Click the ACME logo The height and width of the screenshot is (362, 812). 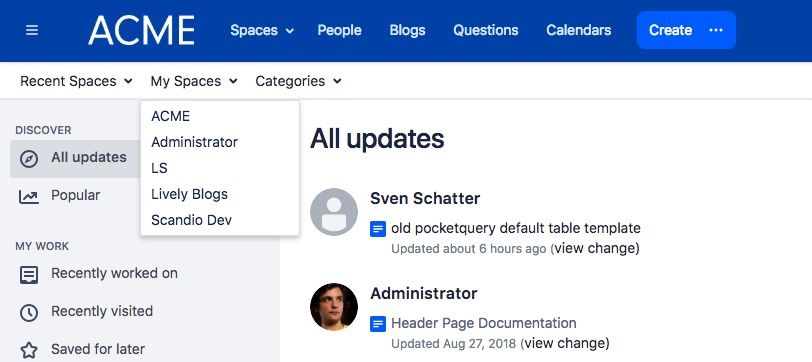141,30
